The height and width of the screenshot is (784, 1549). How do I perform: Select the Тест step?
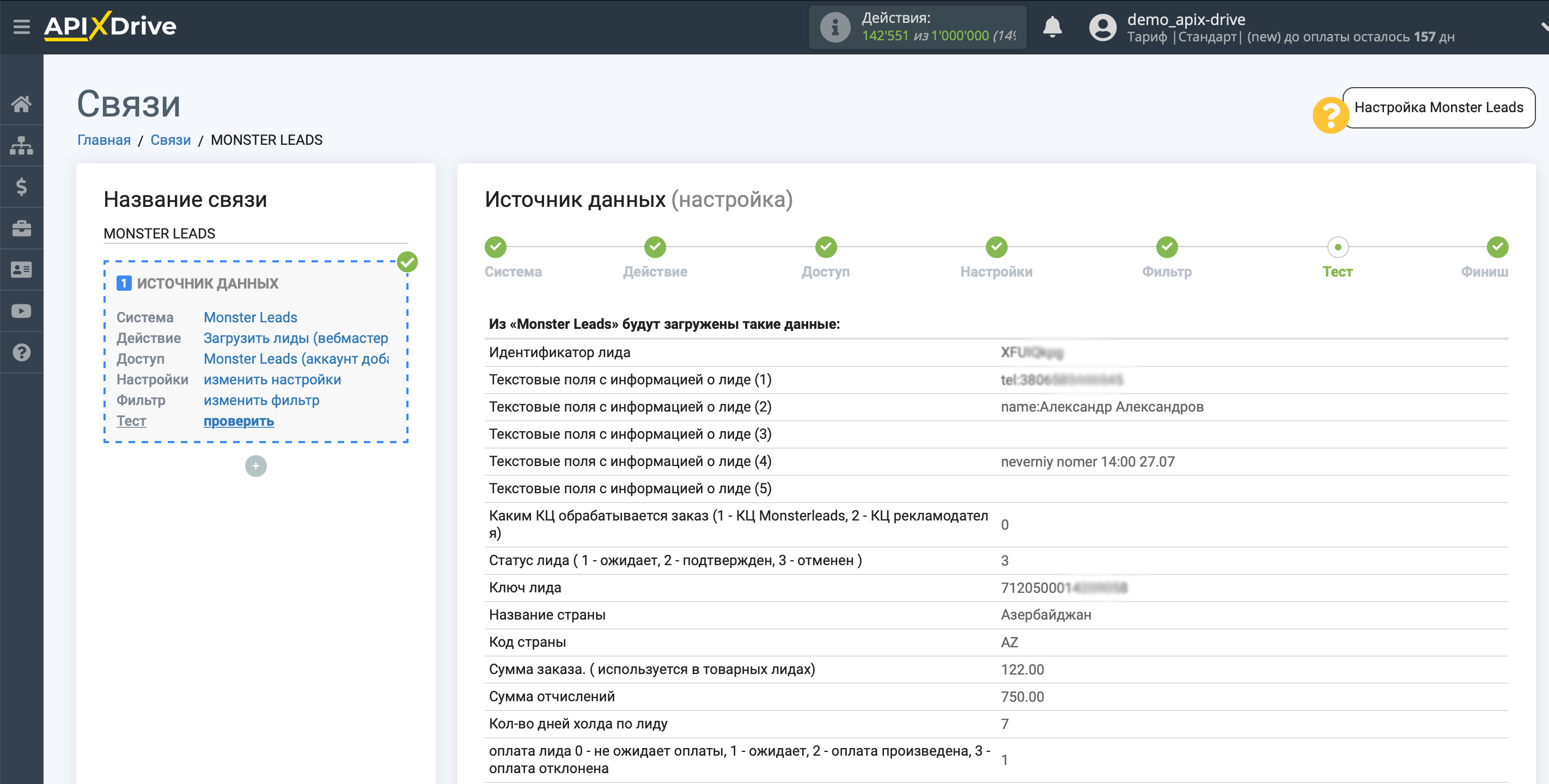point(1337,247)
